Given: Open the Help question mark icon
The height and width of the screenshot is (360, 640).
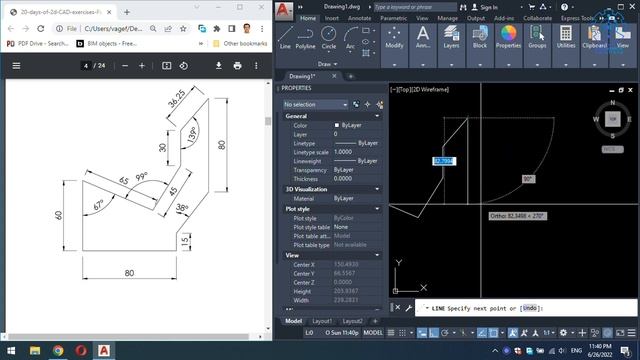Looking at the screenshot, I should click(564, 7).
